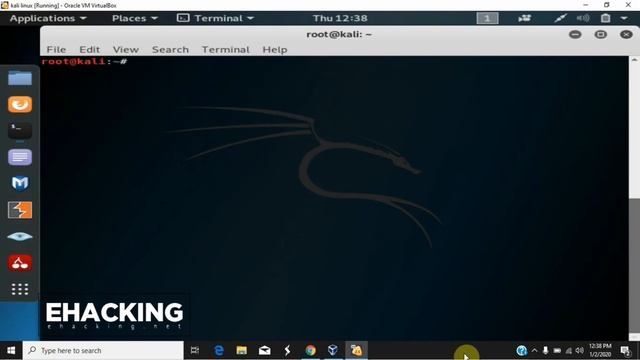Open Google Chrome from taskbar
This screenshot has width=640, height=360.
[x=310, y=351]
